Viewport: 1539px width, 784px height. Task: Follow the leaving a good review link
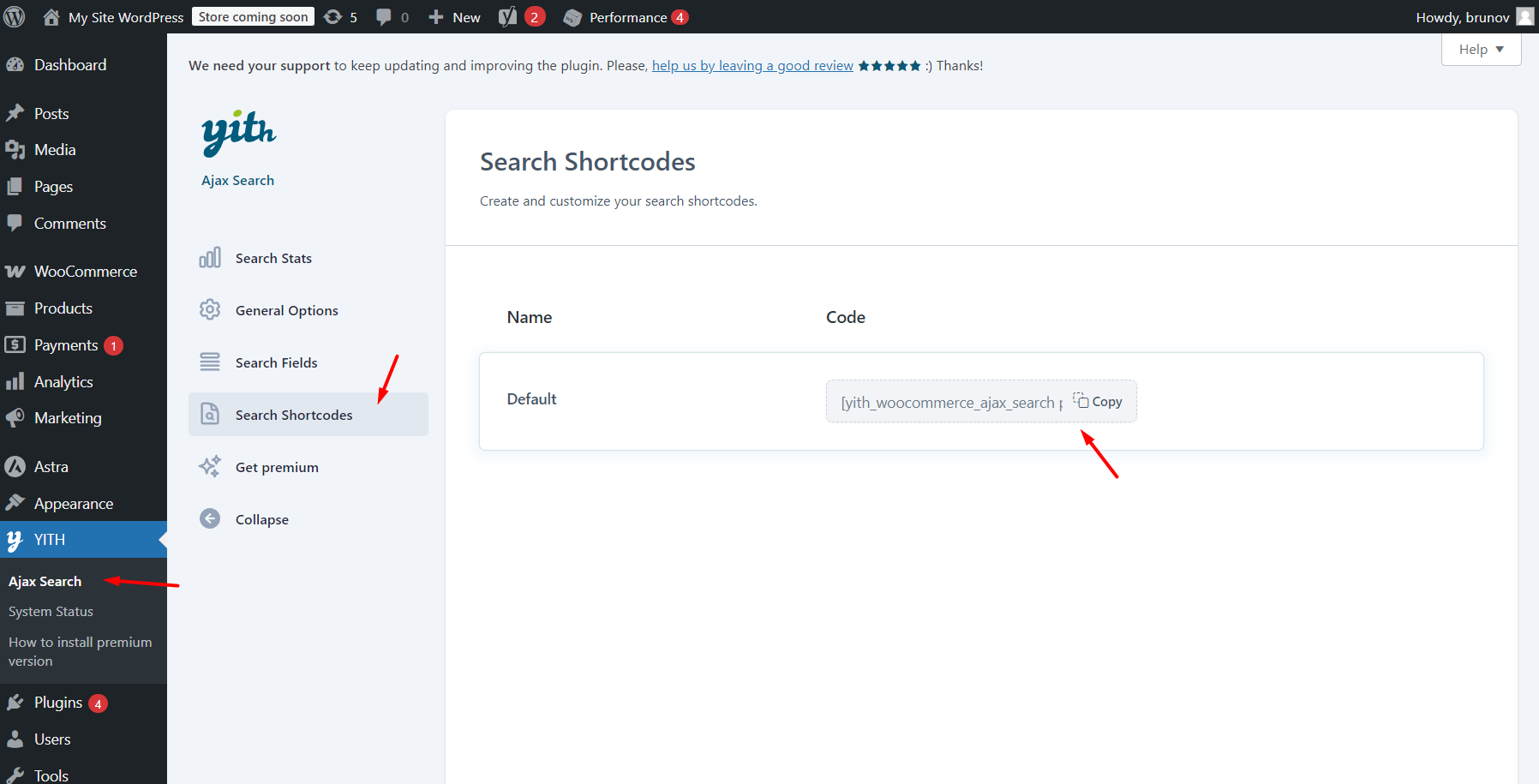752,66
